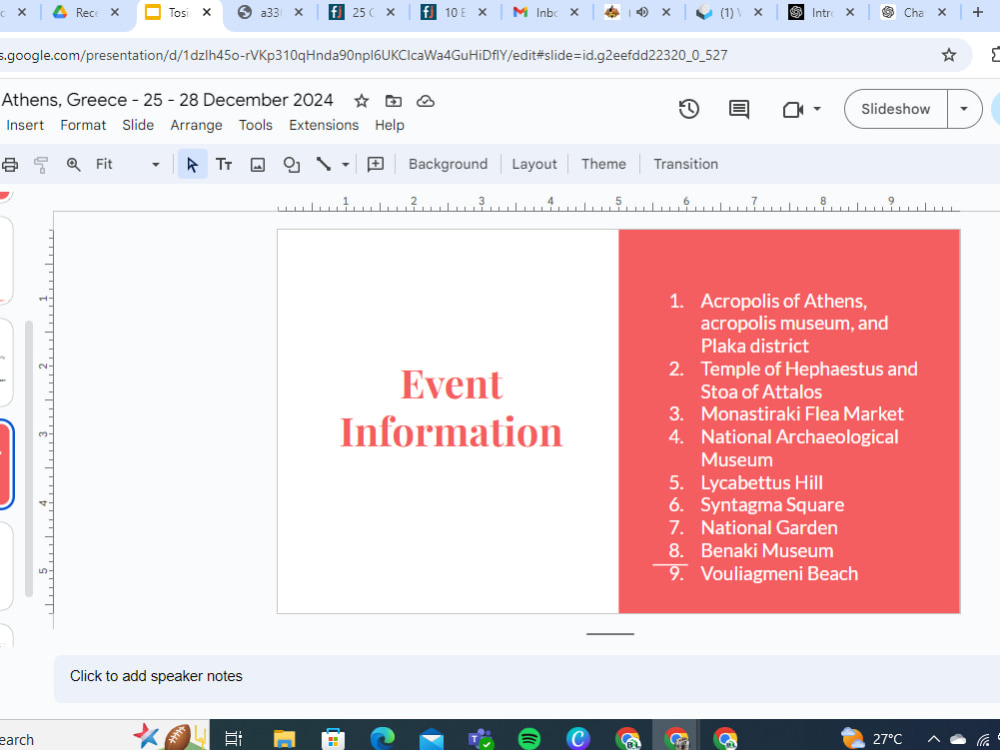Open File Explorer from taskbar

click(284, 739)
